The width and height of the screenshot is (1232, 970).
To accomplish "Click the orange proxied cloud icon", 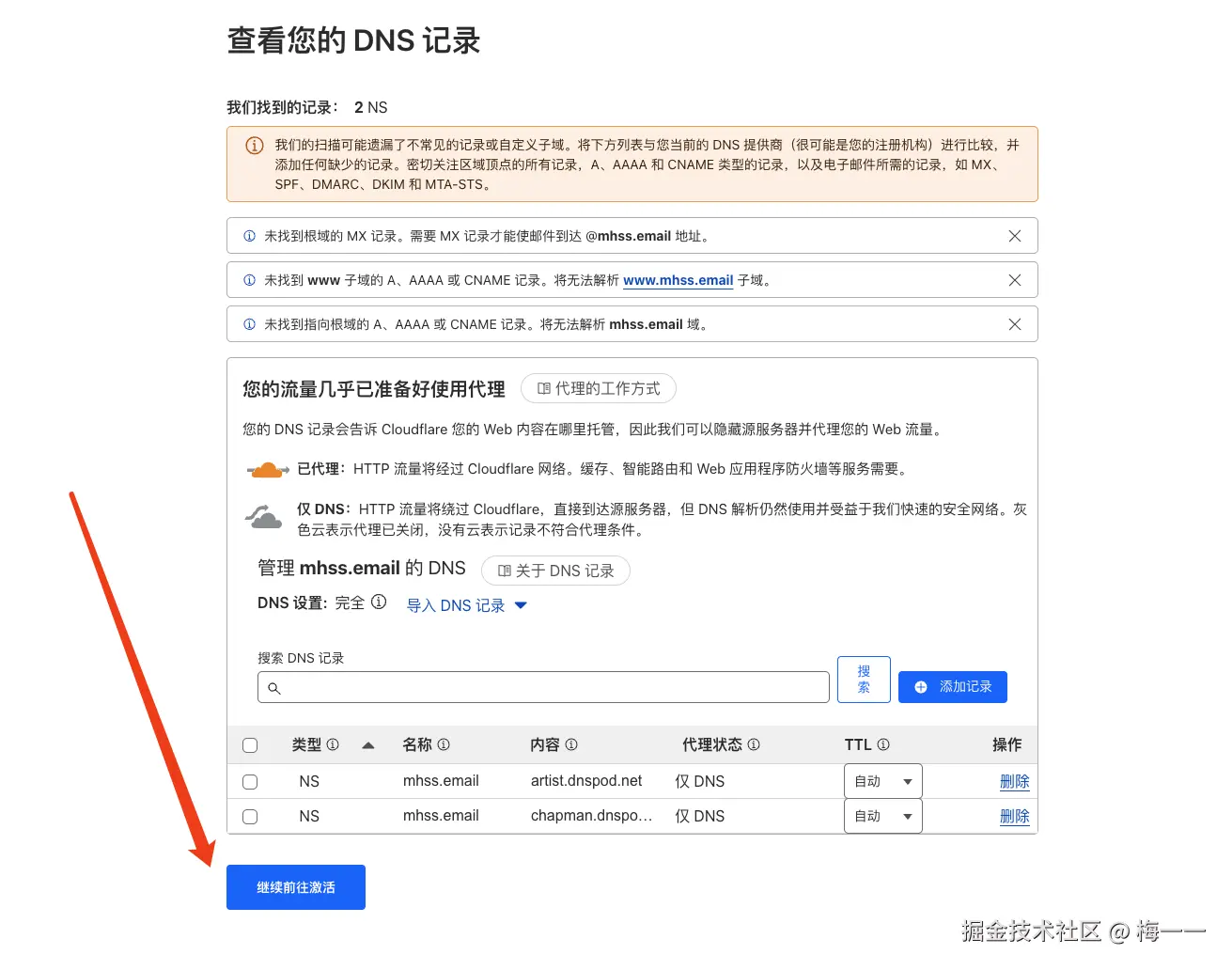I will (x=268, y=470).
